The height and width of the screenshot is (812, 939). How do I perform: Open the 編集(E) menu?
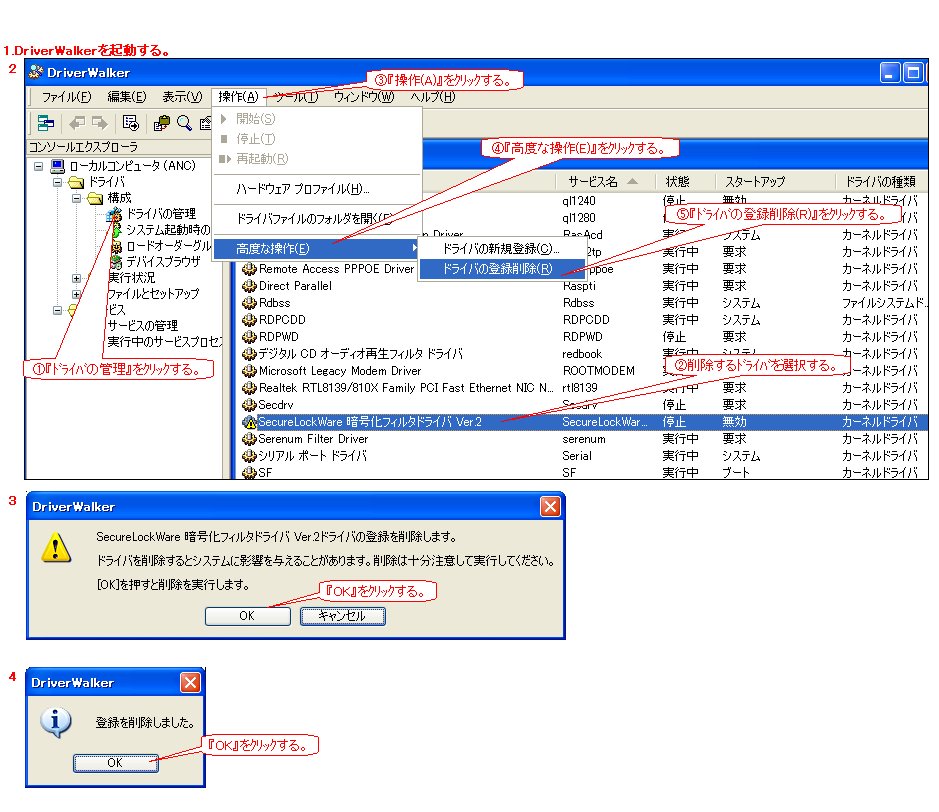click(126, 96)
